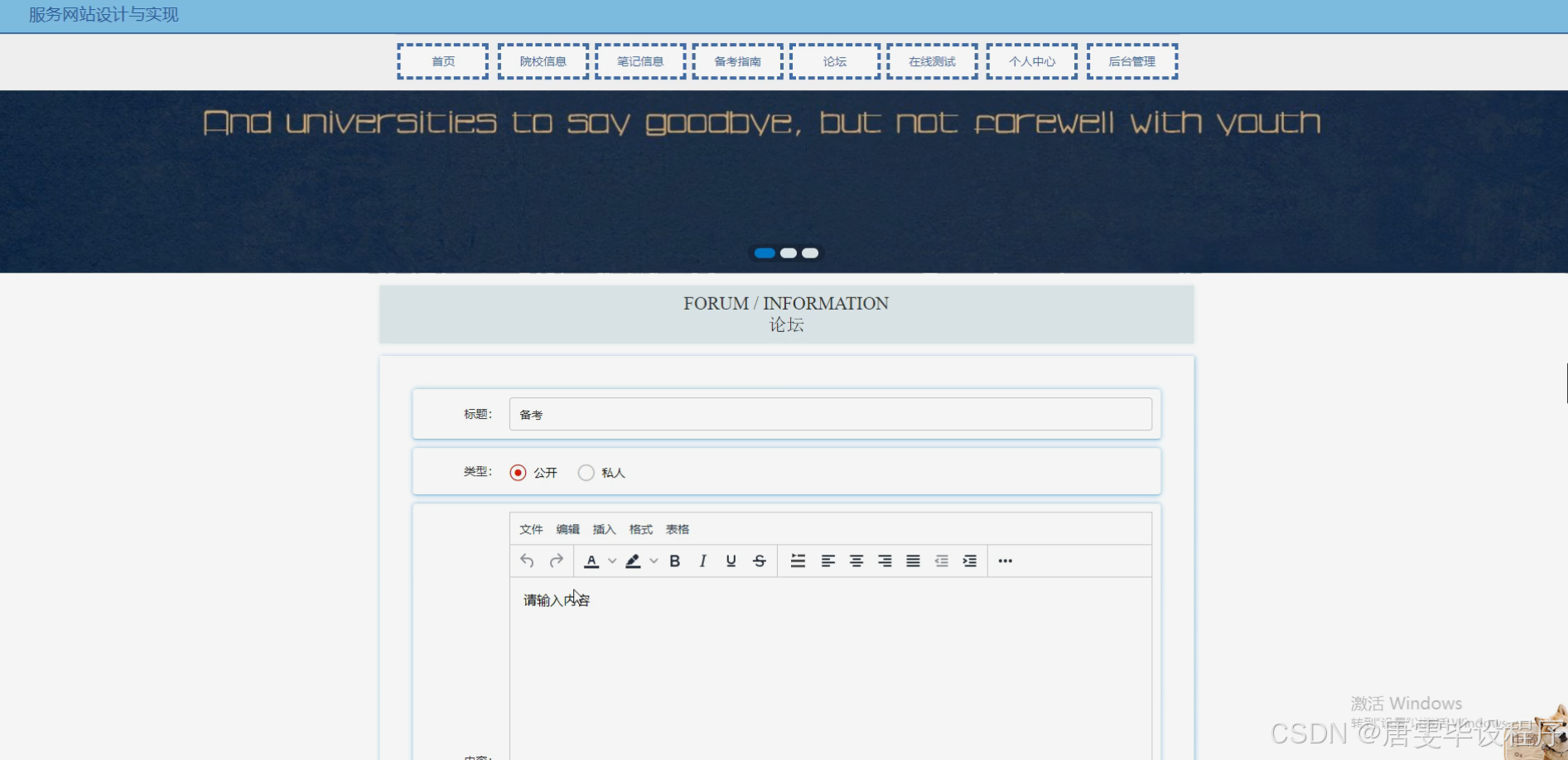The width and height of the screenshot is (1568, 760).
Task: Click into the editor content area
Action: (x=830, y=668)
